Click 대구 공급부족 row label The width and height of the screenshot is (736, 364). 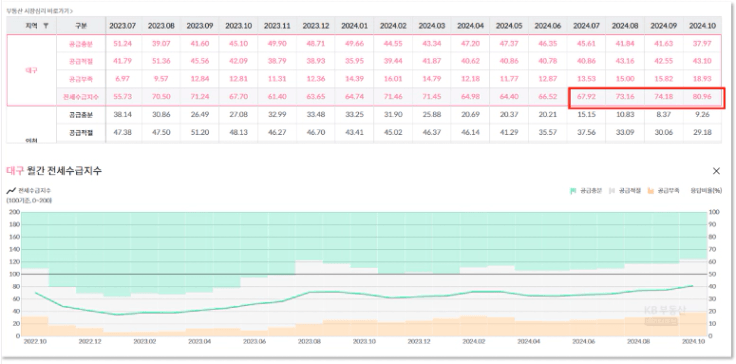pyautogui.click(x=81, y=79)
